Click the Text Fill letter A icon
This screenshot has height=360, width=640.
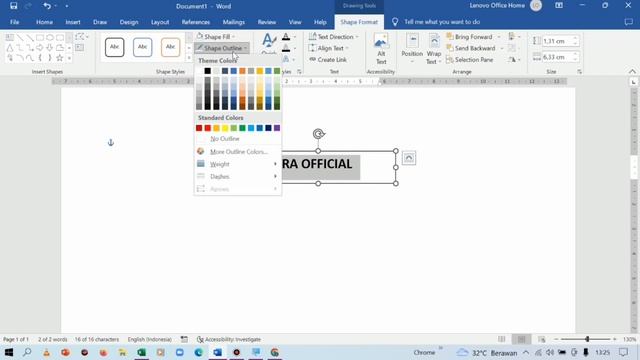tap(286, 37)
